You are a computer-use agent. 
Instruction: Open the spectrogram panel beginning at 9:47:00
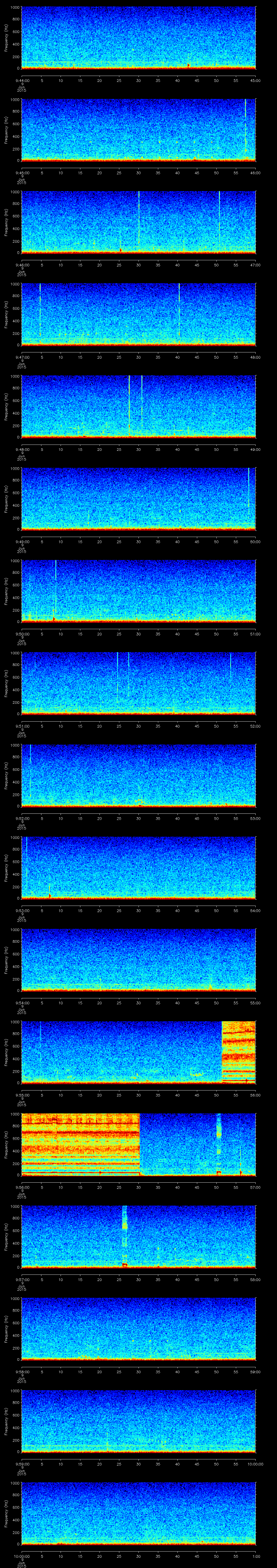pos(138,314)
